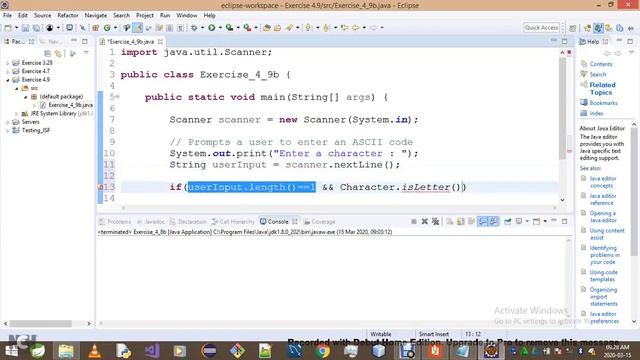Viewport: 640px width, 360px height.
Task: Click Collapse All in Package Explorer
Action: point(47,53)
